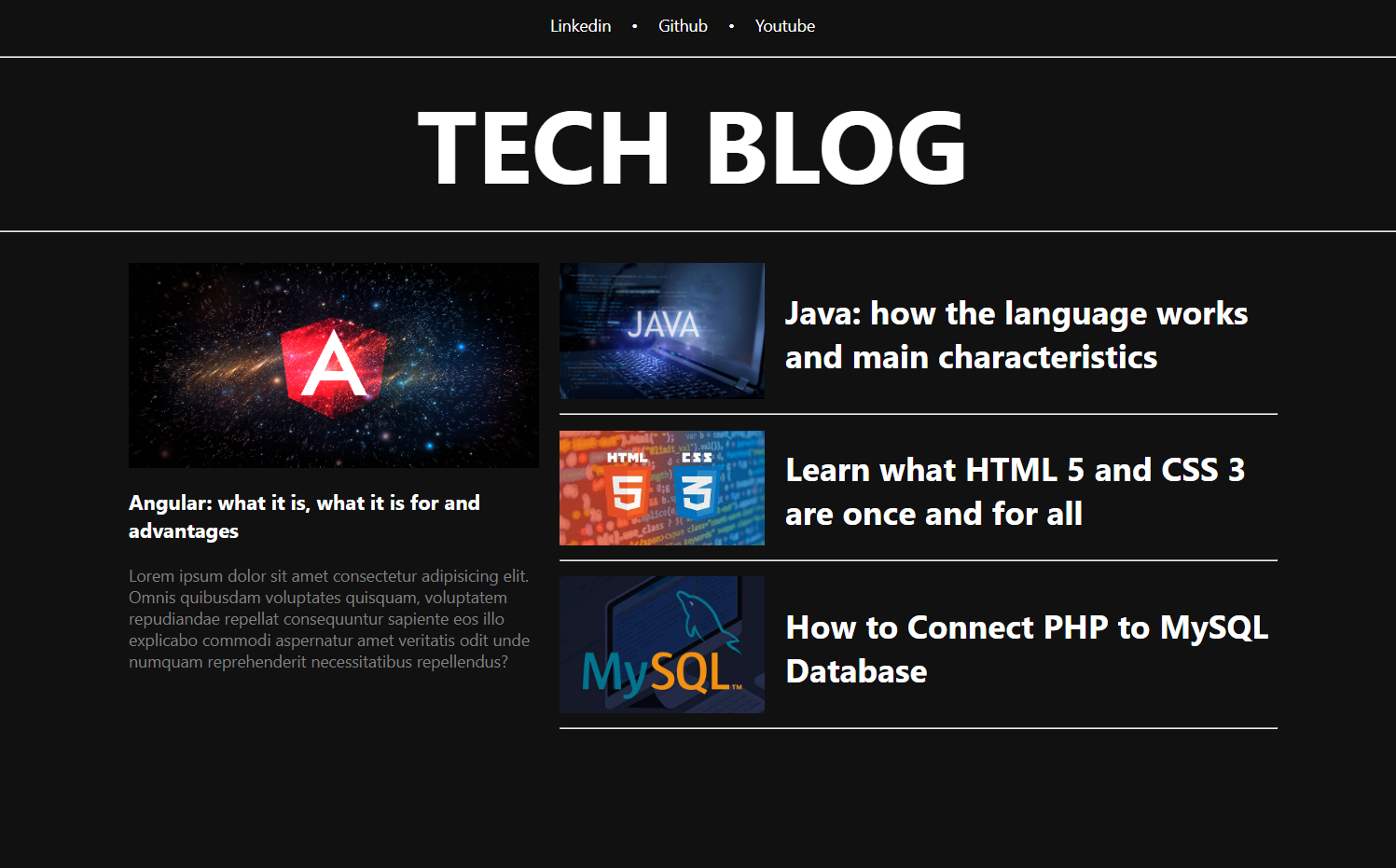Open the Youtube link

(x=784, y=26)
